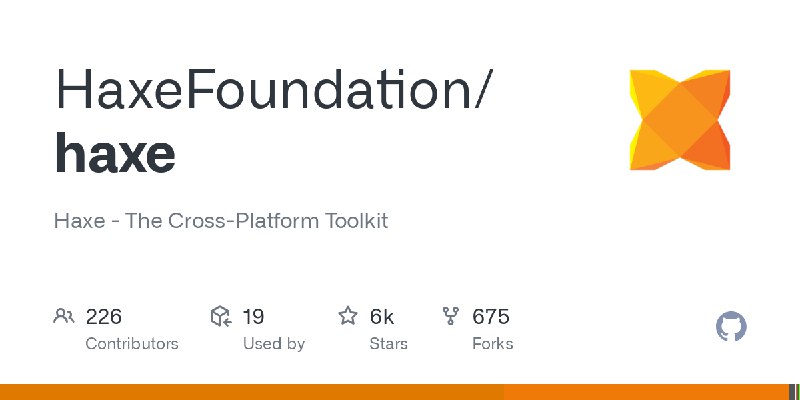Viewport: 800px width, 400px height.
Task: Click the GitHub Octocat logo
Action: tap(731, 326)
